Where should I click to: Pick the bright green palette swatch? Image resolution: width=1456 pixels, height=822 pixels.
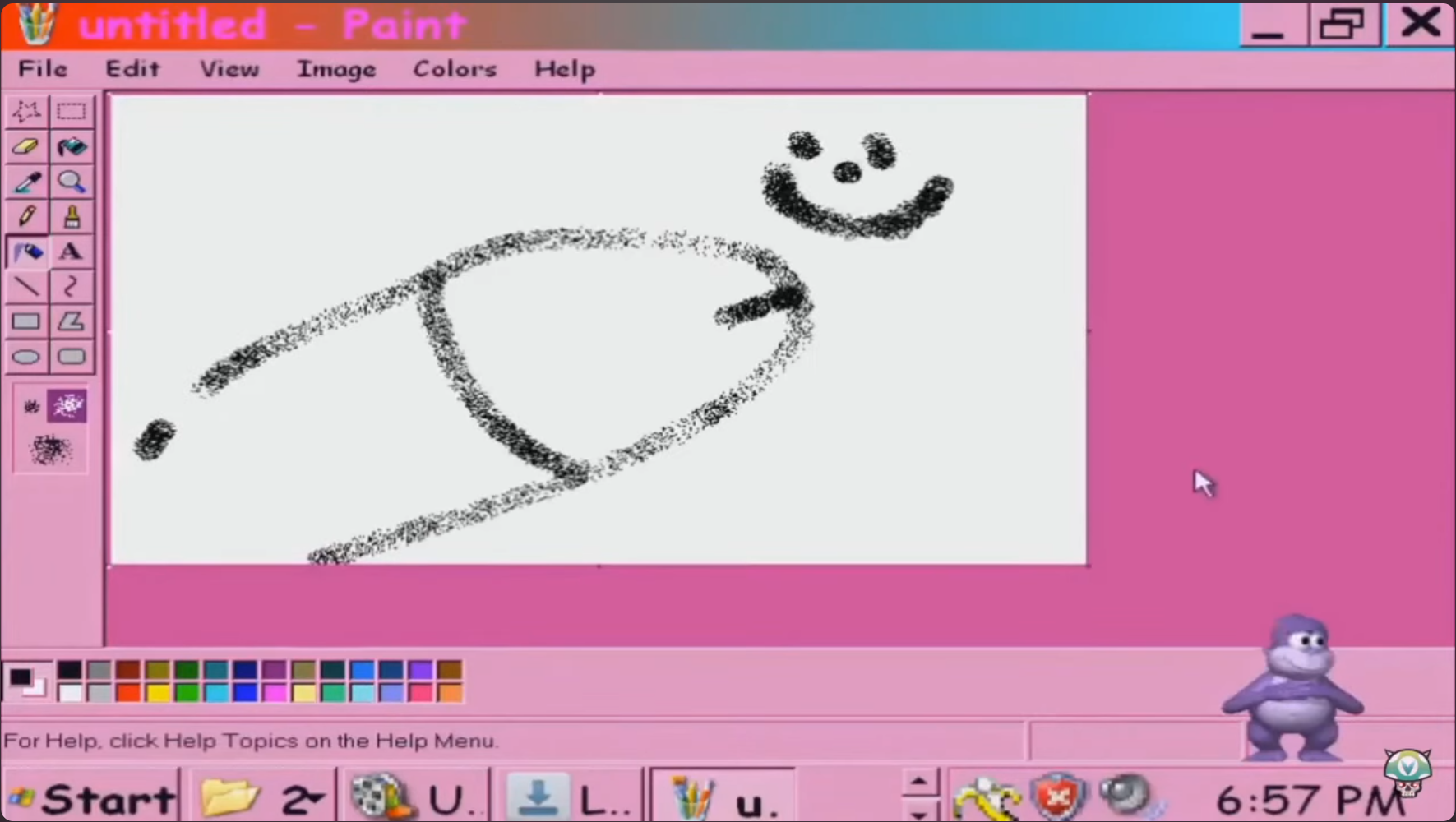(187, 693)
